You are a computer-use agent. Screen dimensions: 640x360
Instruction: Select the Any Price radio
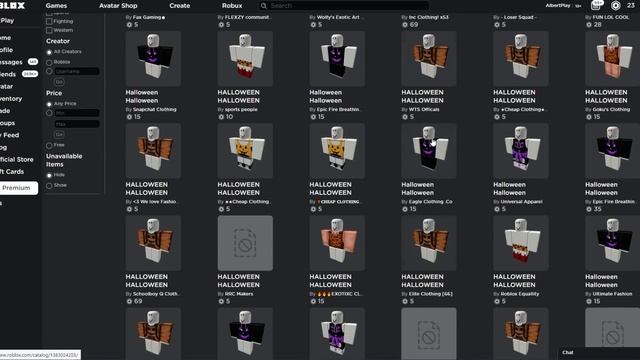click(x=49, y=104)
